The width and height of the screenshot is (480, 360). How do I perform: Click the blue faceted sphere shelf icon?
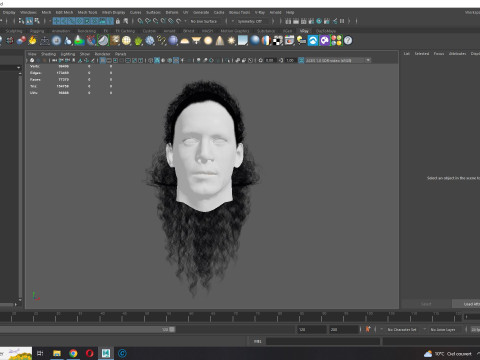click(x=150, y=41)
